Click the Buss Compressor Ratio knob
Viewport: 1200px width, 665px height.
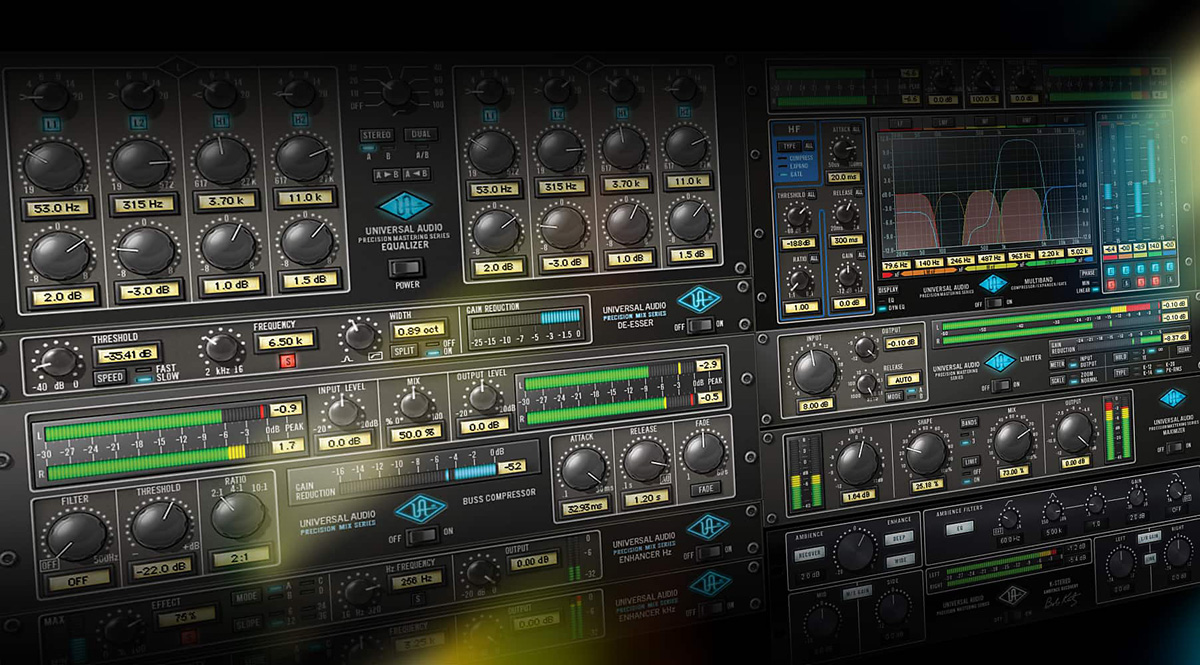[x=239, y=515]
